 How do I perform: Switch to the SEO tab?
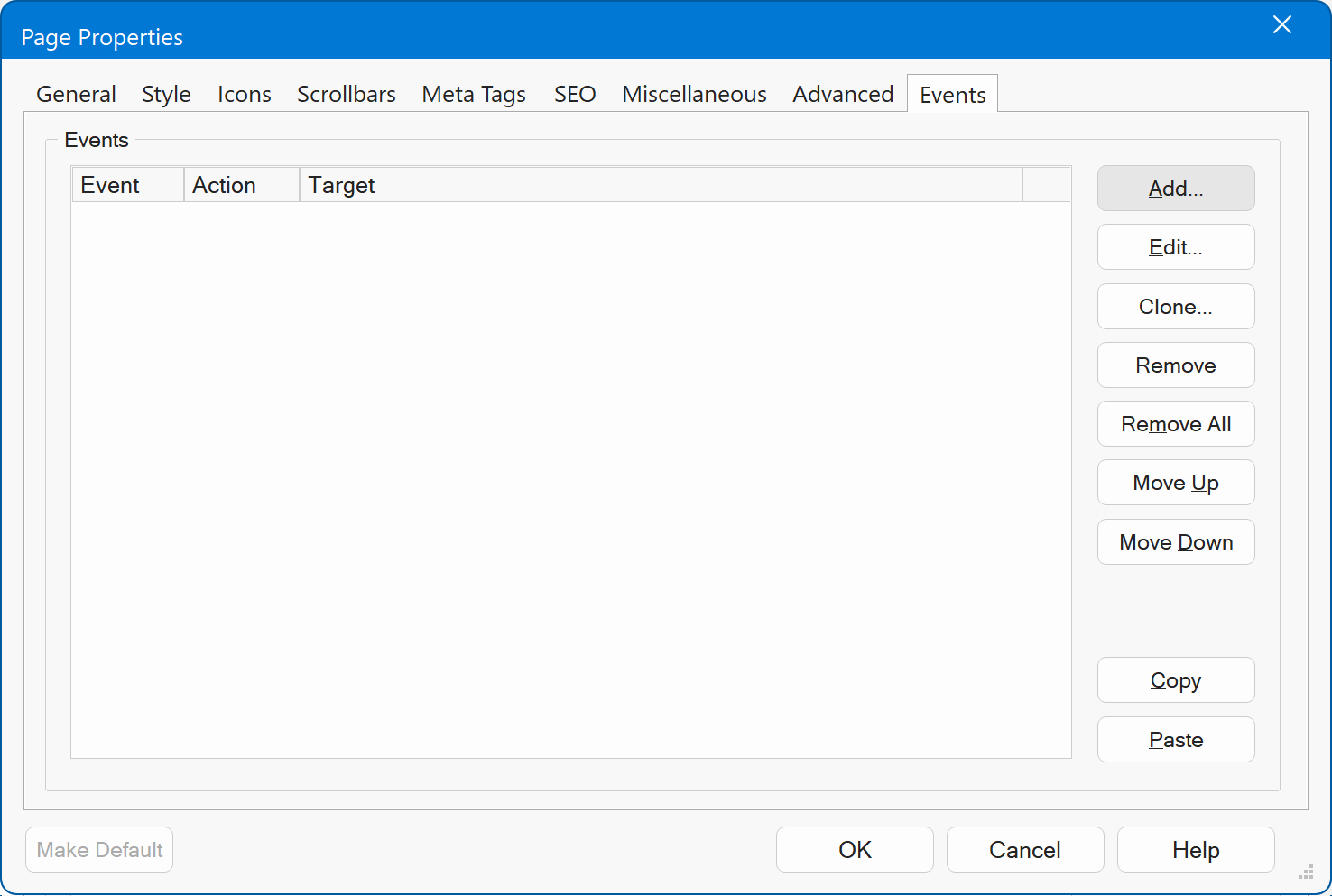pyautogui.click(x=575, y=95)
